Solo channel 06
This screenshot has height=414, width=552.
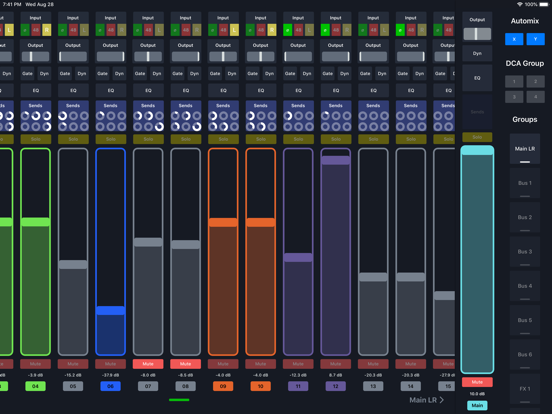coord(111,139)
